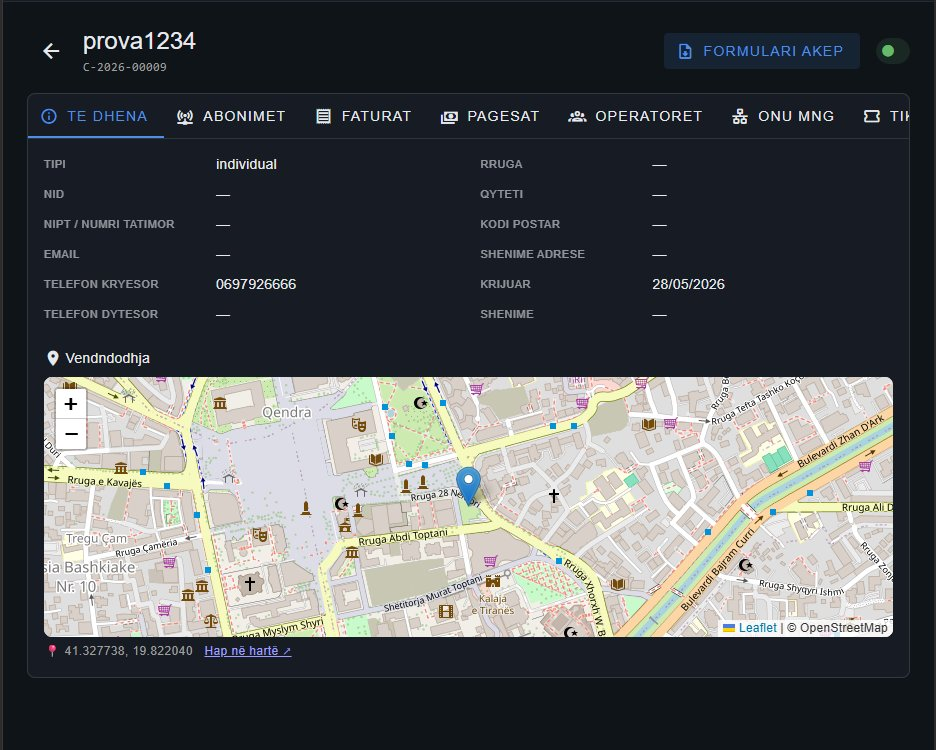
Task: Click the church cross icon east of marker
Action: point(554,495)
